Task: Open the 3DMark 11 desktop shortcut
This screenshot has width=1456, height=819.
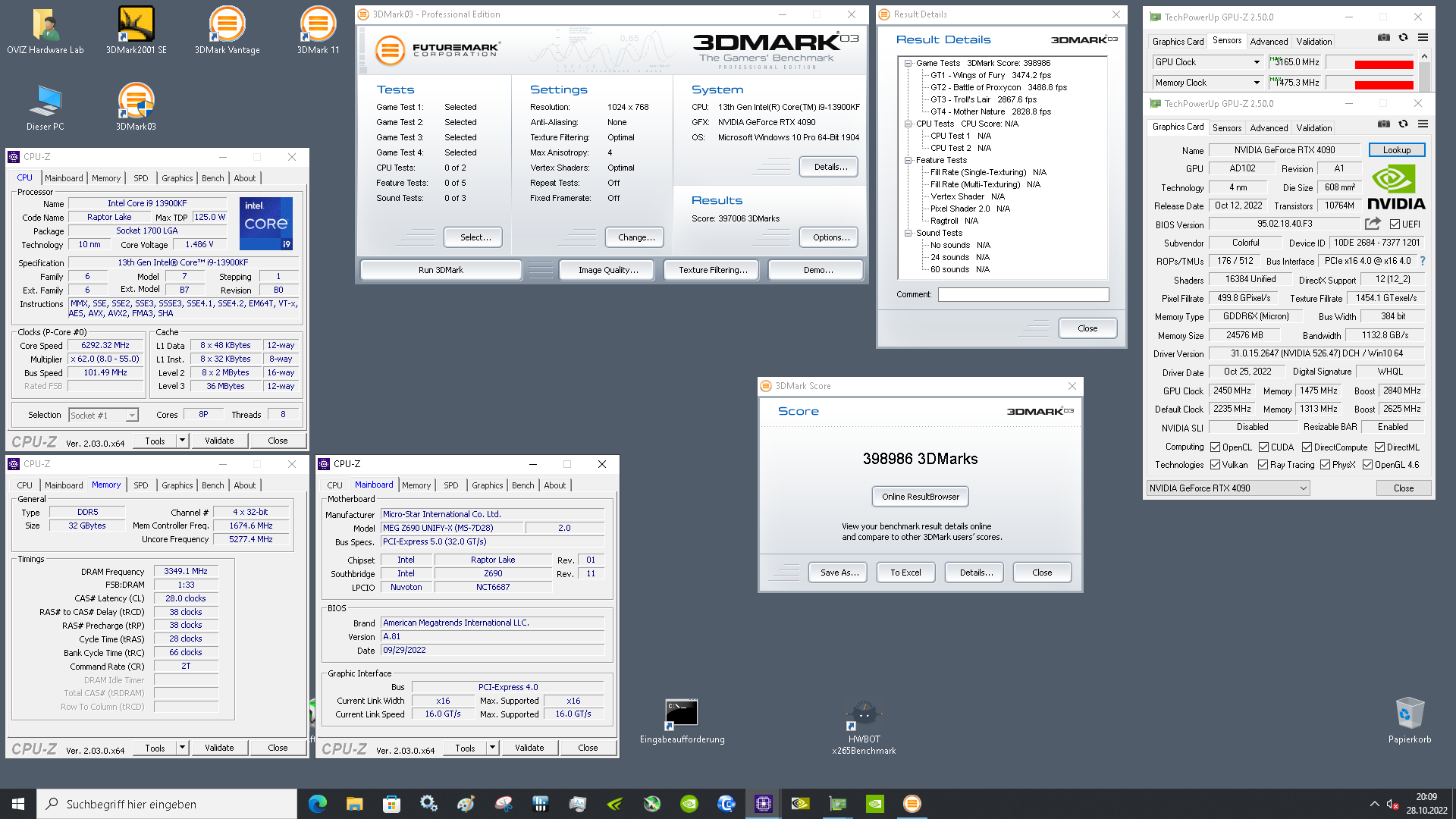Action: [x=318, y=31]
